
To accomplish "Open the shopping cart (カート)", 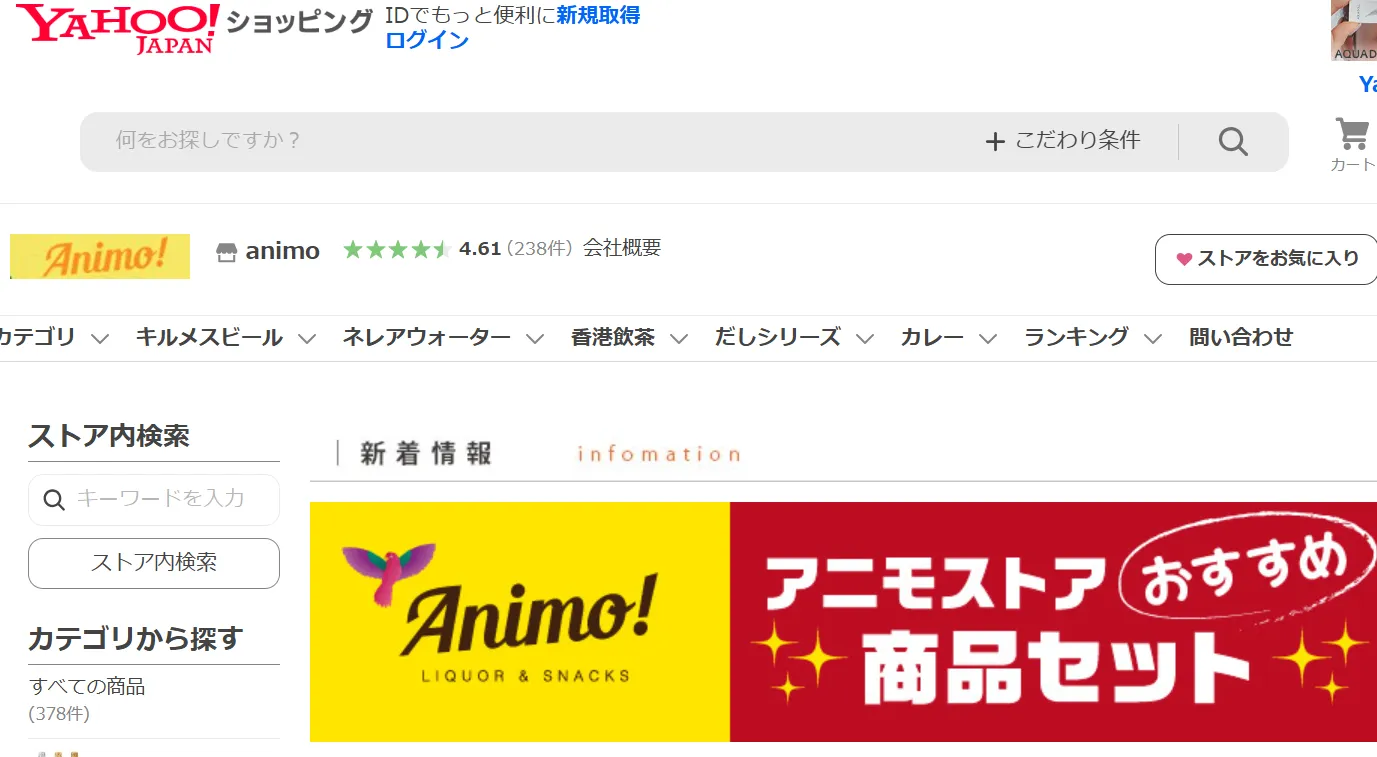I will tap(1352, 140).
